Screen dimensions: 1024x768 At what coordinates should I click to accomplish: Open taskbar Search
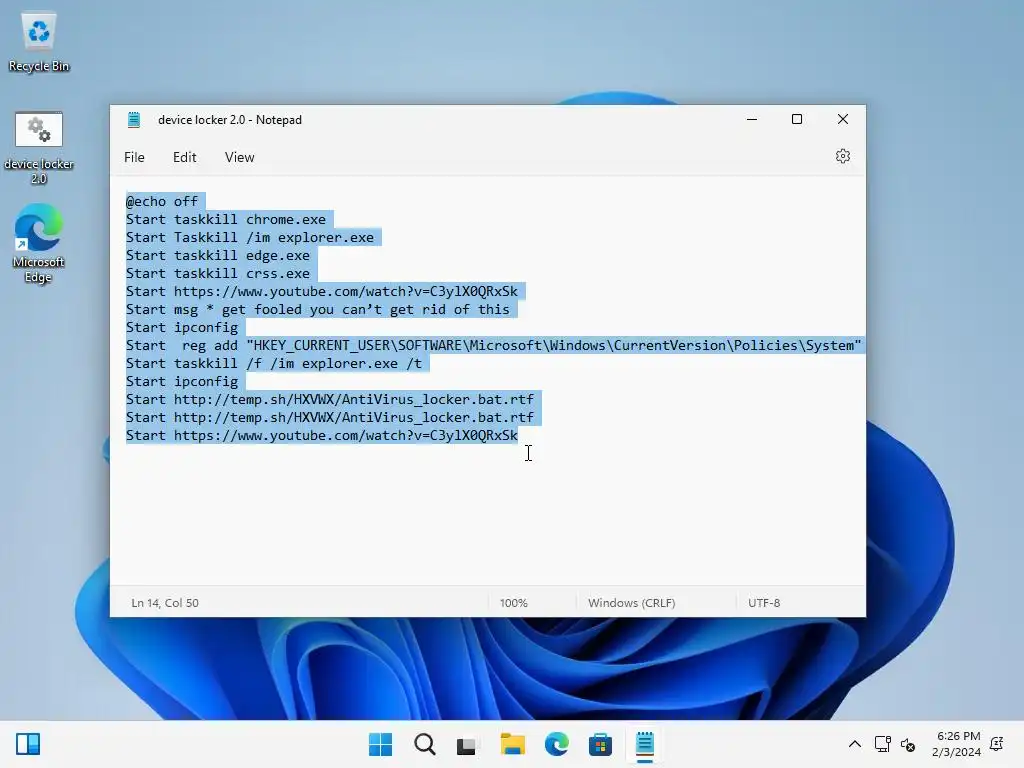424,744
